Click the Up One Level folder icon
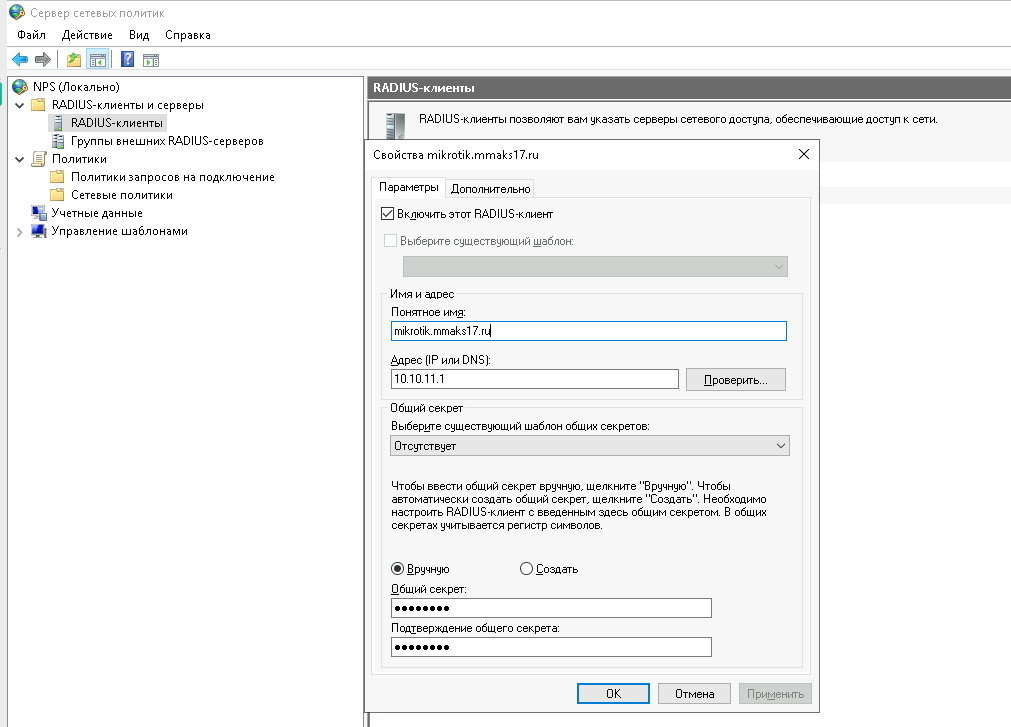 click(x=74, y=59)
